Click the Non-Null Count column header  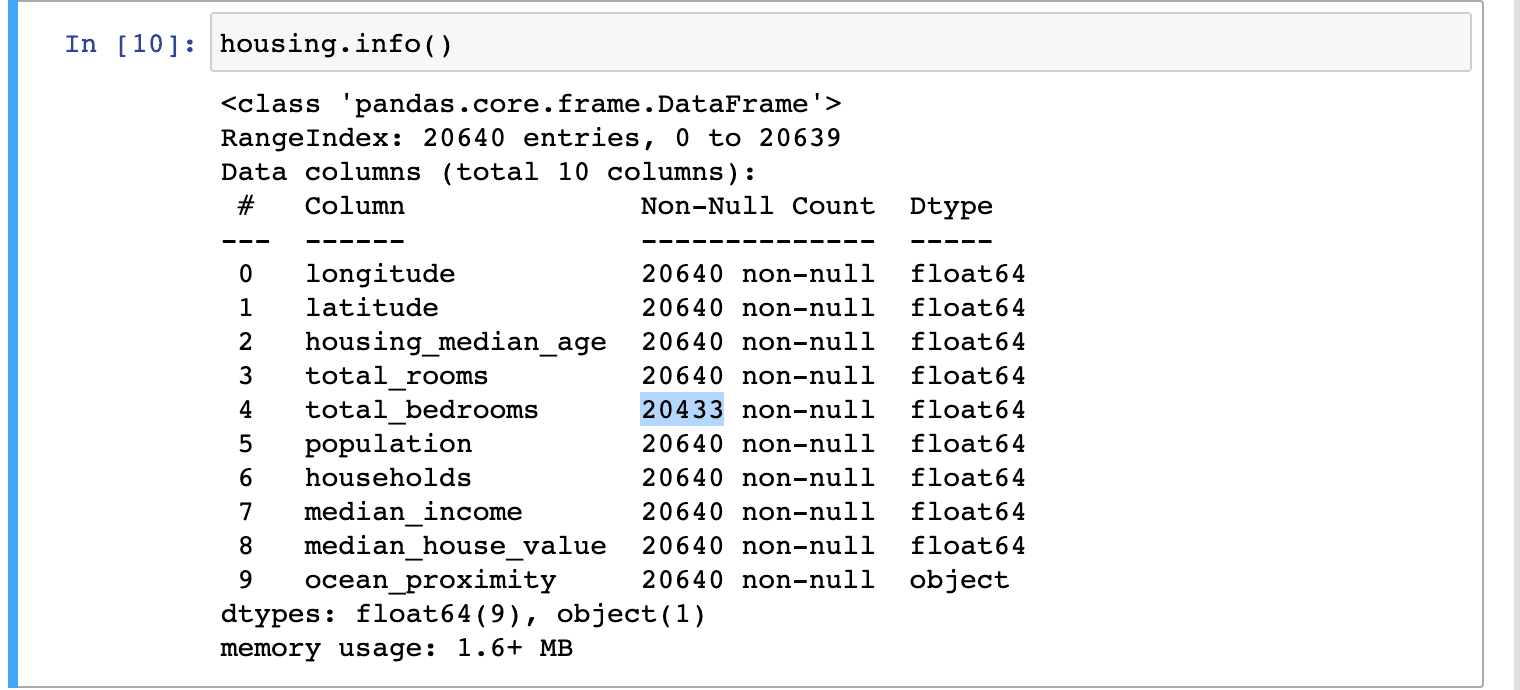point(757,206)
